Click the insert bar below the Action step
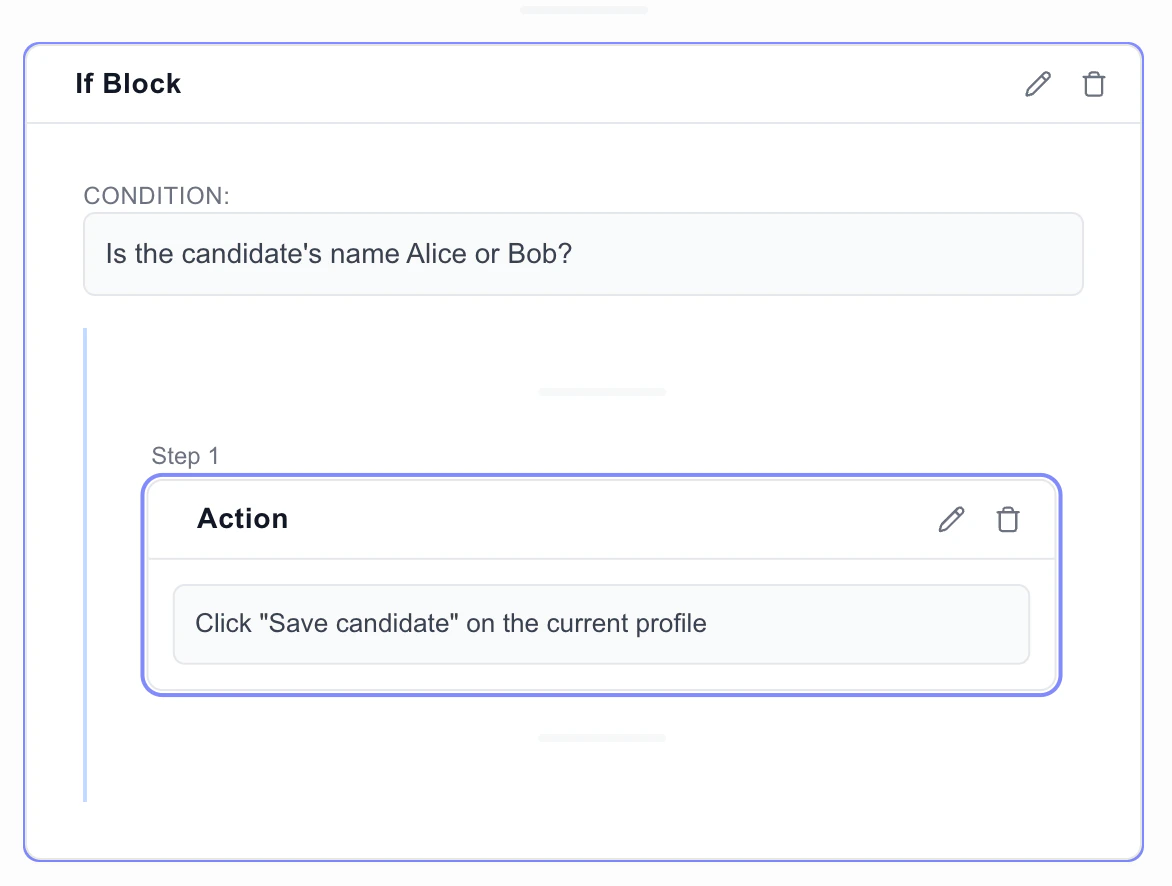The width and height of the screenshot is (1172, 886). click(602, 738)
